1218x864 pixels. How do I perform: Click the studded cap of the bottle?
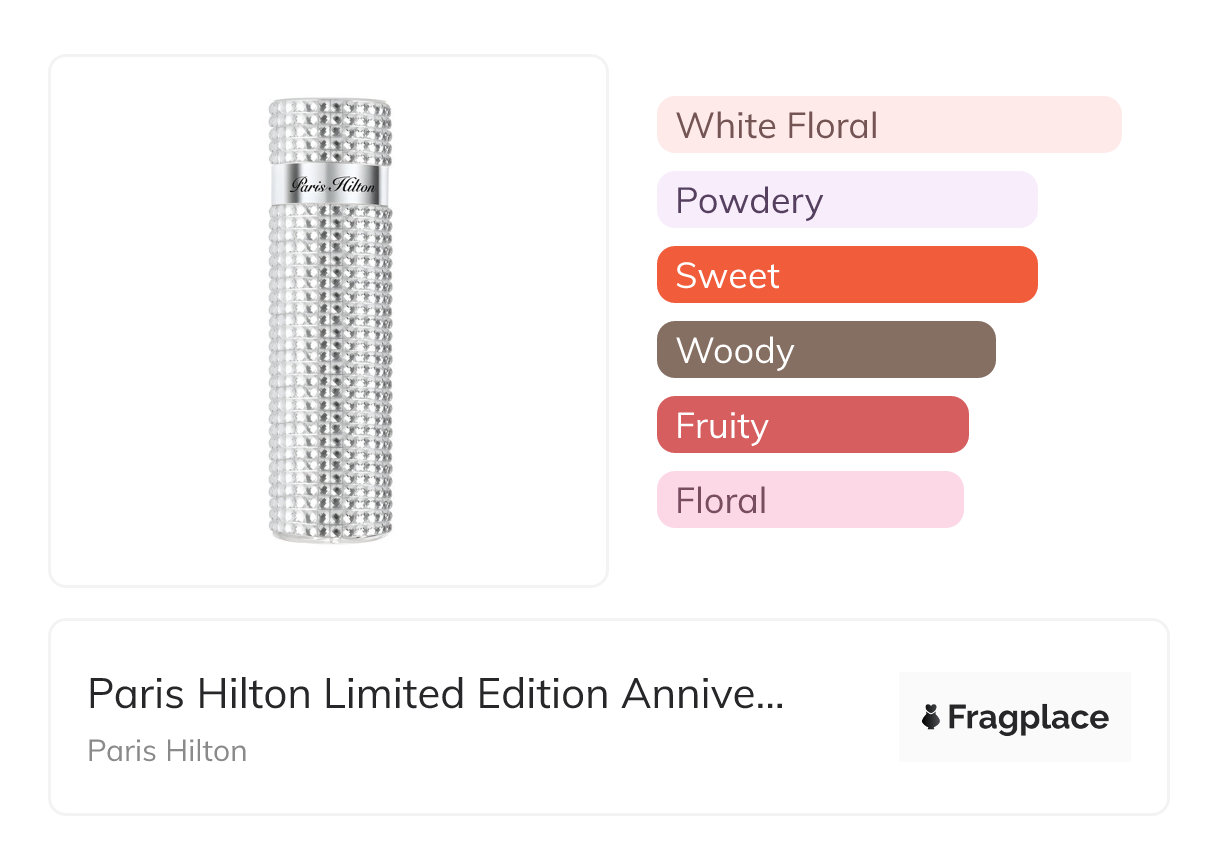330,128
